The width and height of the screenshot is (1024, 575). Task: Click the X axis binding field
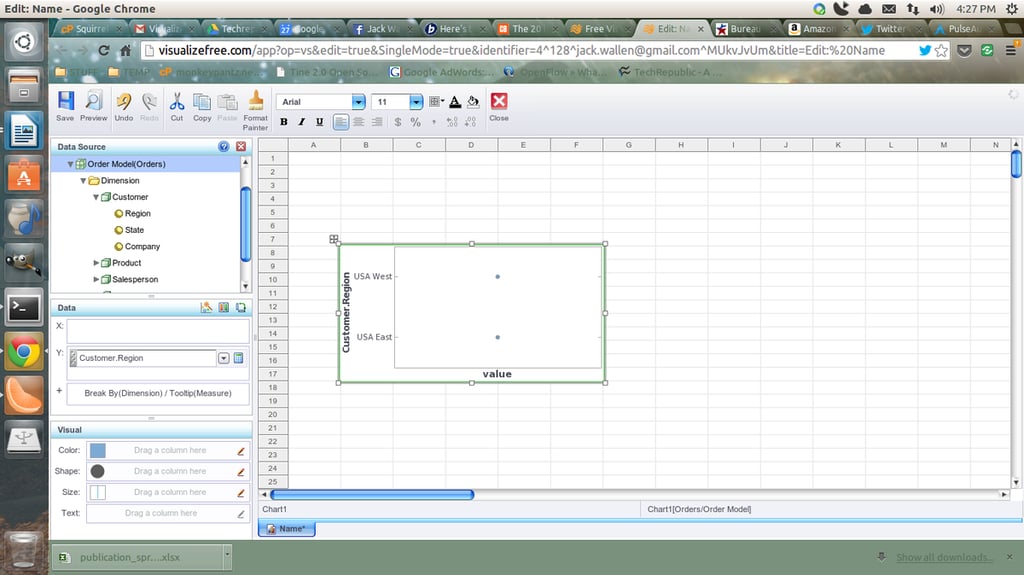(158, 331)
